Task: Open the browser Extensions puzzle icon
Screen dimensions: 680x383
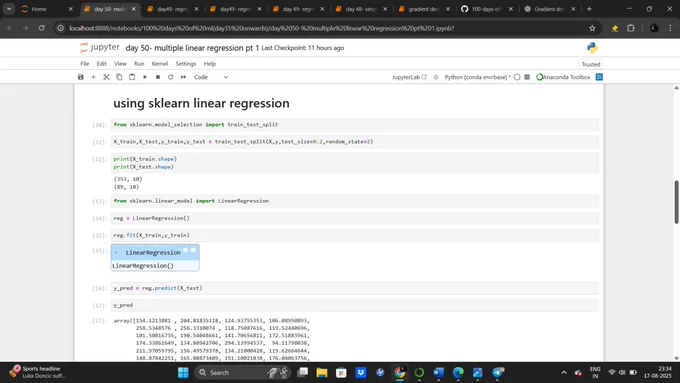Action: pyautogui.click(x=631, y=28)
